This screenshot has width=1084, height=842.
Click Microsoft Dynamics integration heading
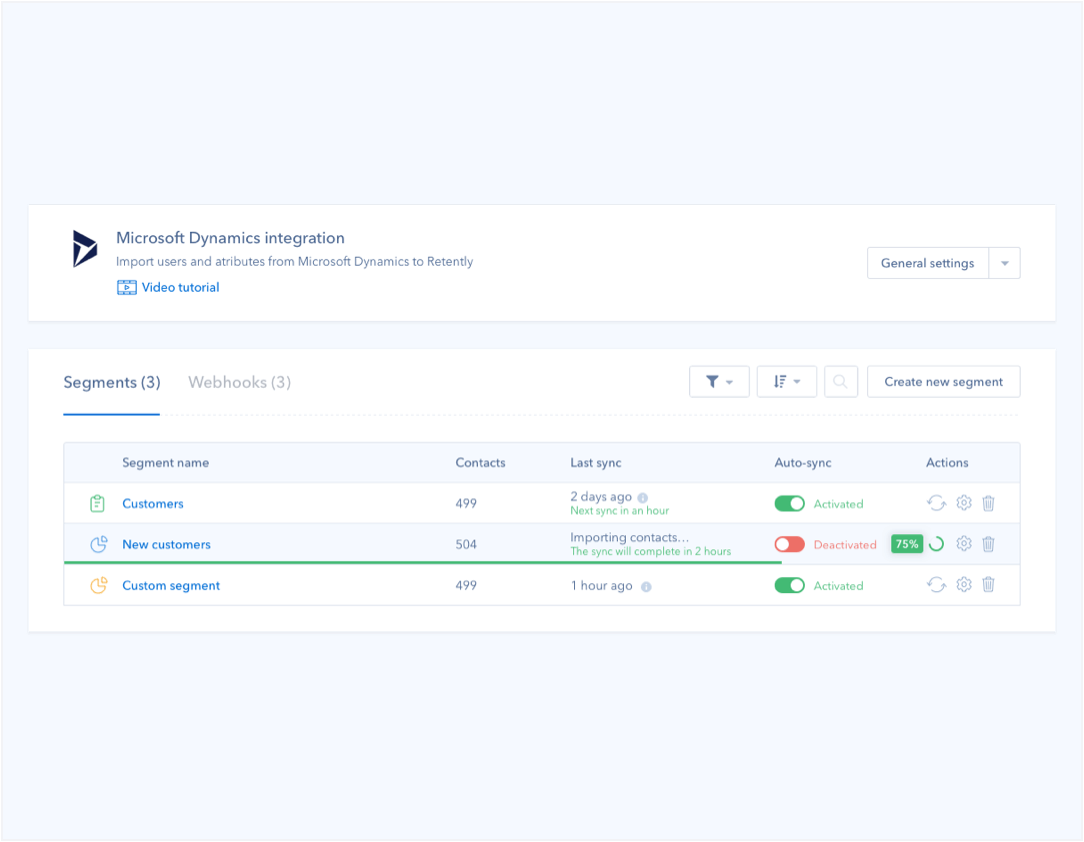click(230, 238)
